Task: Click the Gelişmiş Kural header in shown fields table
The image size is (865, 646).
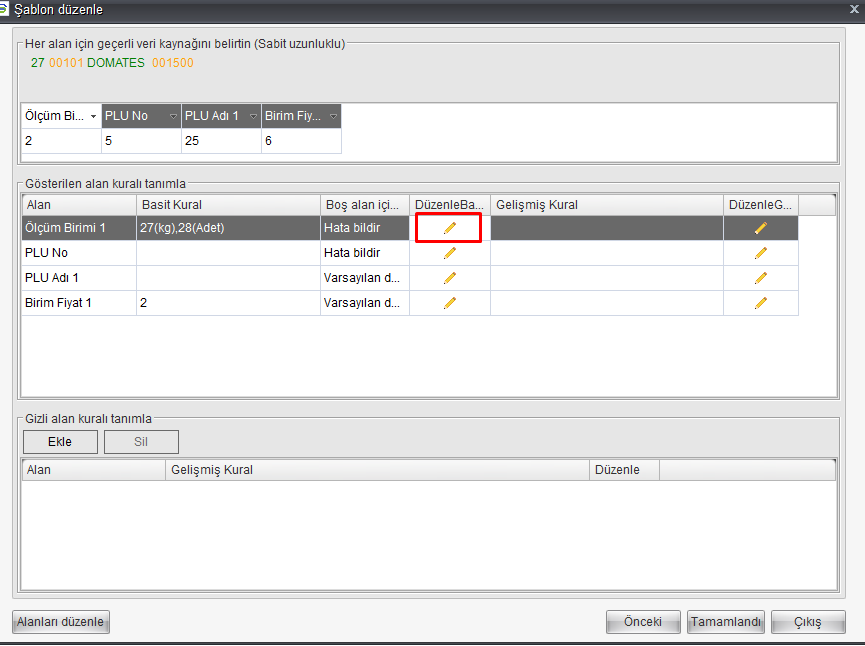Action: [x=607, y=205]
